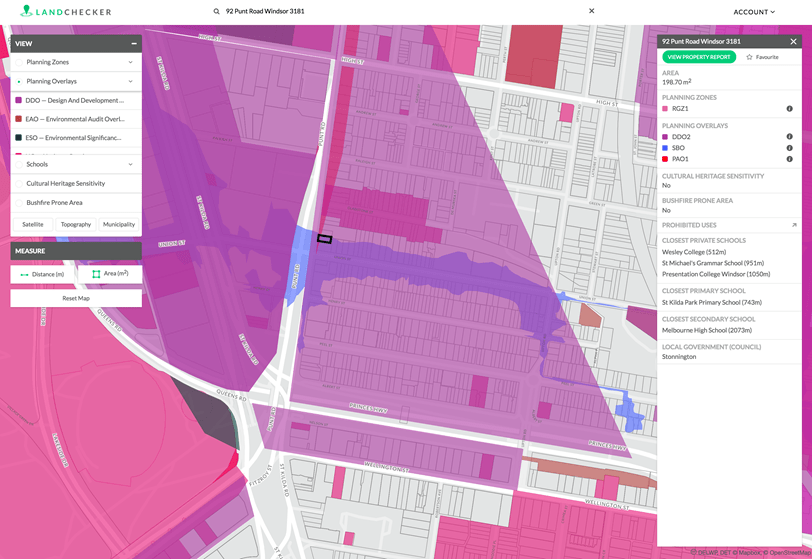Switch map to Satellite view

(x=33, y=224)
